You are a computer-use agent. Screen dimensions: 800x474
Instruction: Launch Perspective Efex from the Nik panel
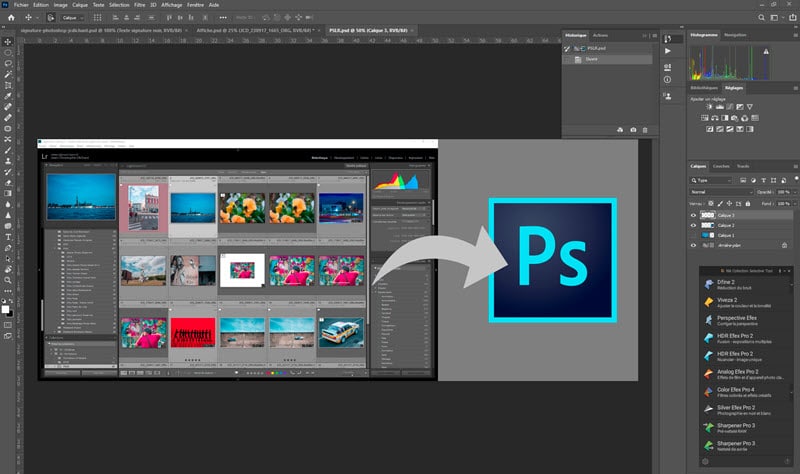[746, 320]
